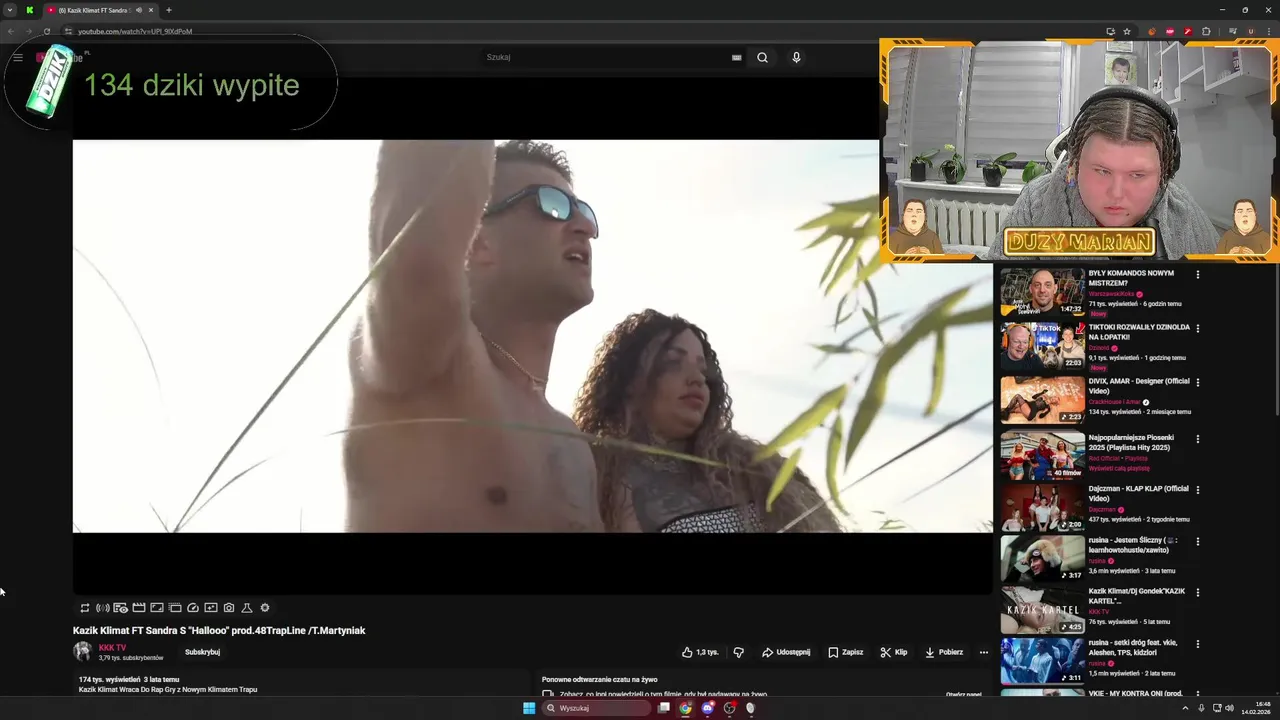
Task: Click the search magnifier icon in YouTube
Action: tap(762, 57)
